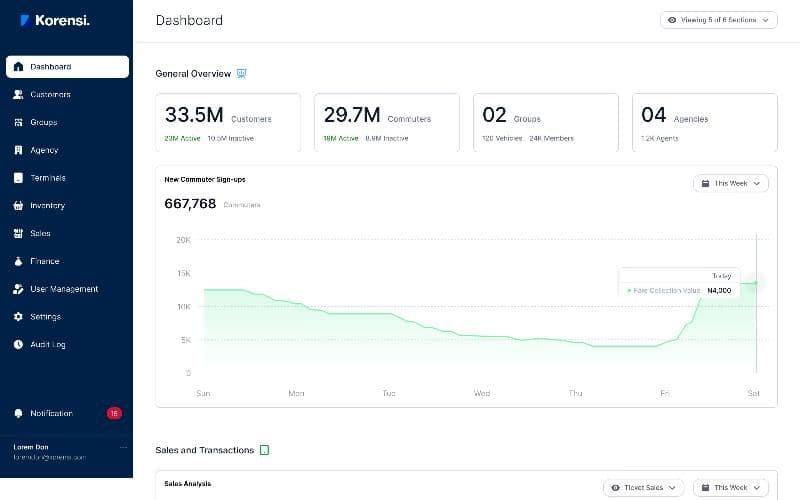The height and width of the screenshot is (500, 800).
Task: Select the 29.7M Commuters card
Action: pos(387,122)
